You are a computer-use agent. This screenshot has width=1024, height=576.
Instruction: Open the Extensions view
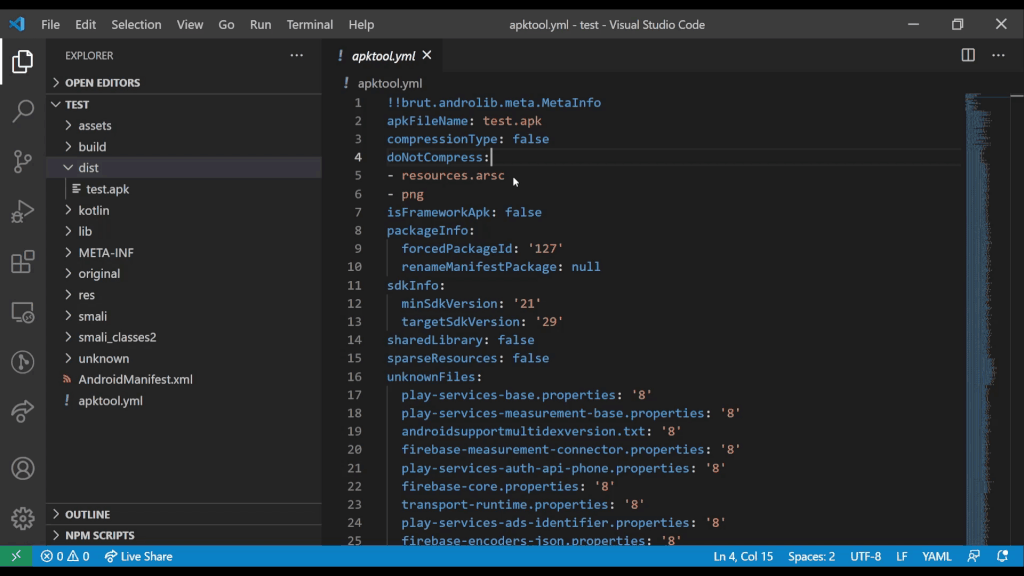(22, 262)
